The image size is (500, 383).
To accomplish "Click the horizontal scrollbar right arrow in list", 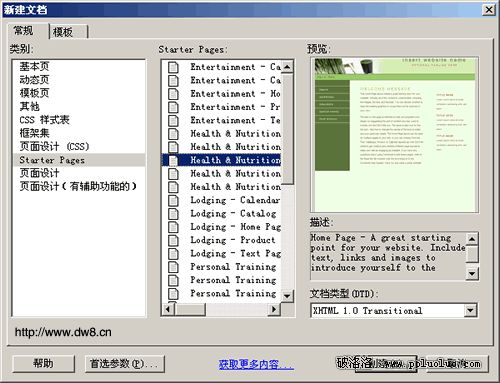I will [274, 309].
